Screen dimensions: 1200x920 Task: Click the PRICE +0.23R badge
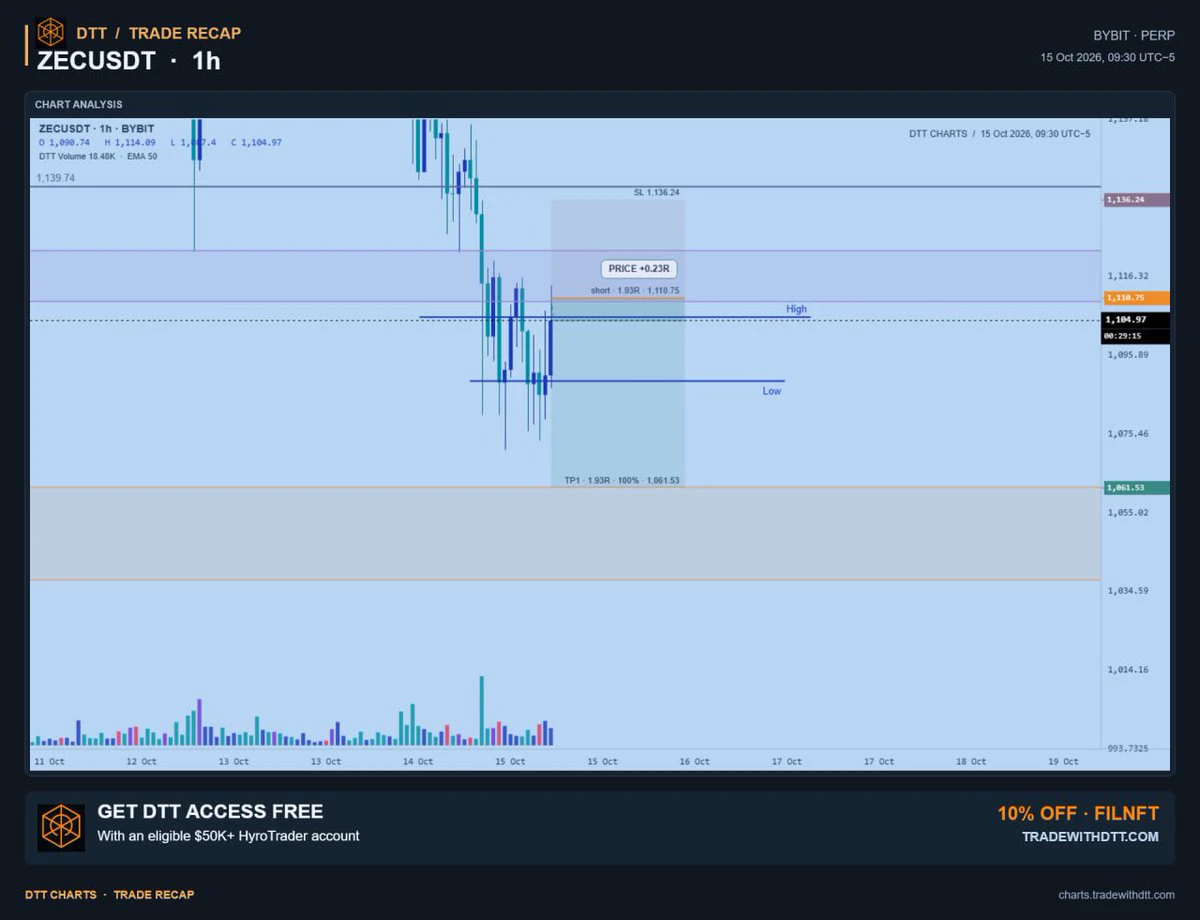click(x=637, y=269)
